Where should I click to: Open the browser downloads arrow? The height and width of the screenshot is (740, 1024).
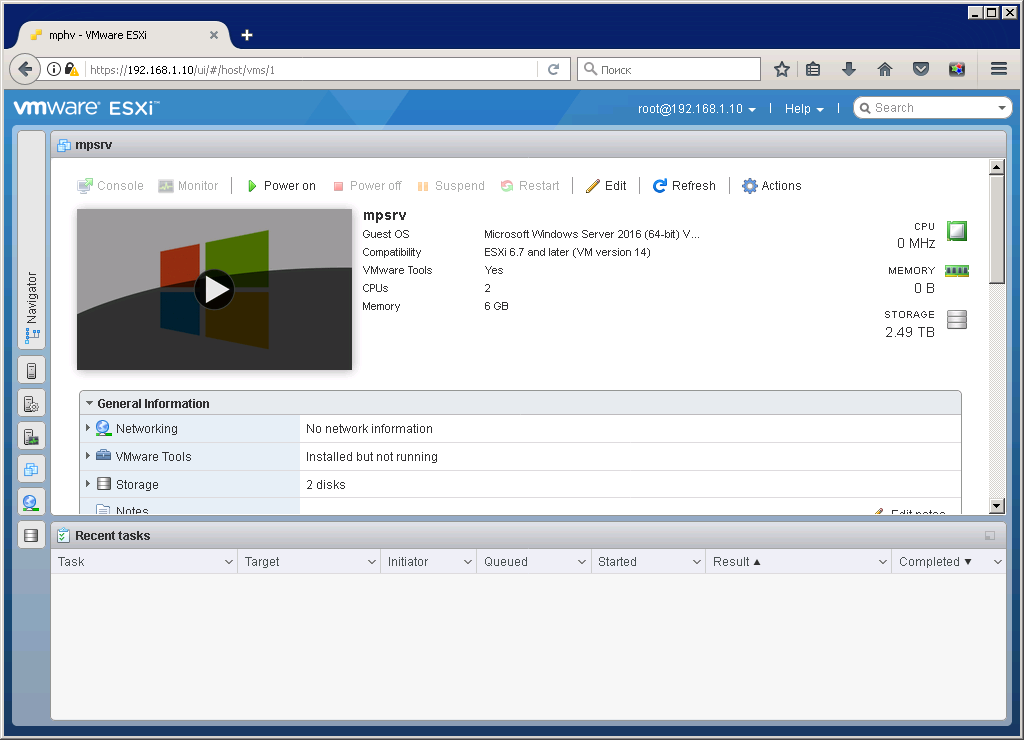(848, 69)
